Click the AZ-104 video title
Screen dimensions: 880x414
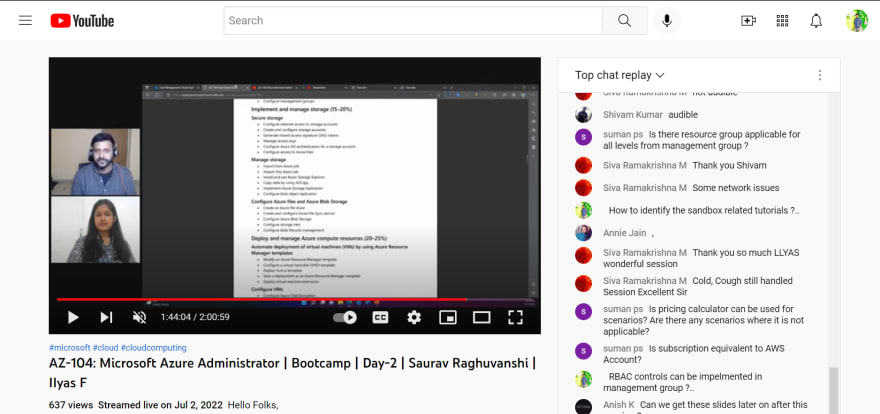292,373
